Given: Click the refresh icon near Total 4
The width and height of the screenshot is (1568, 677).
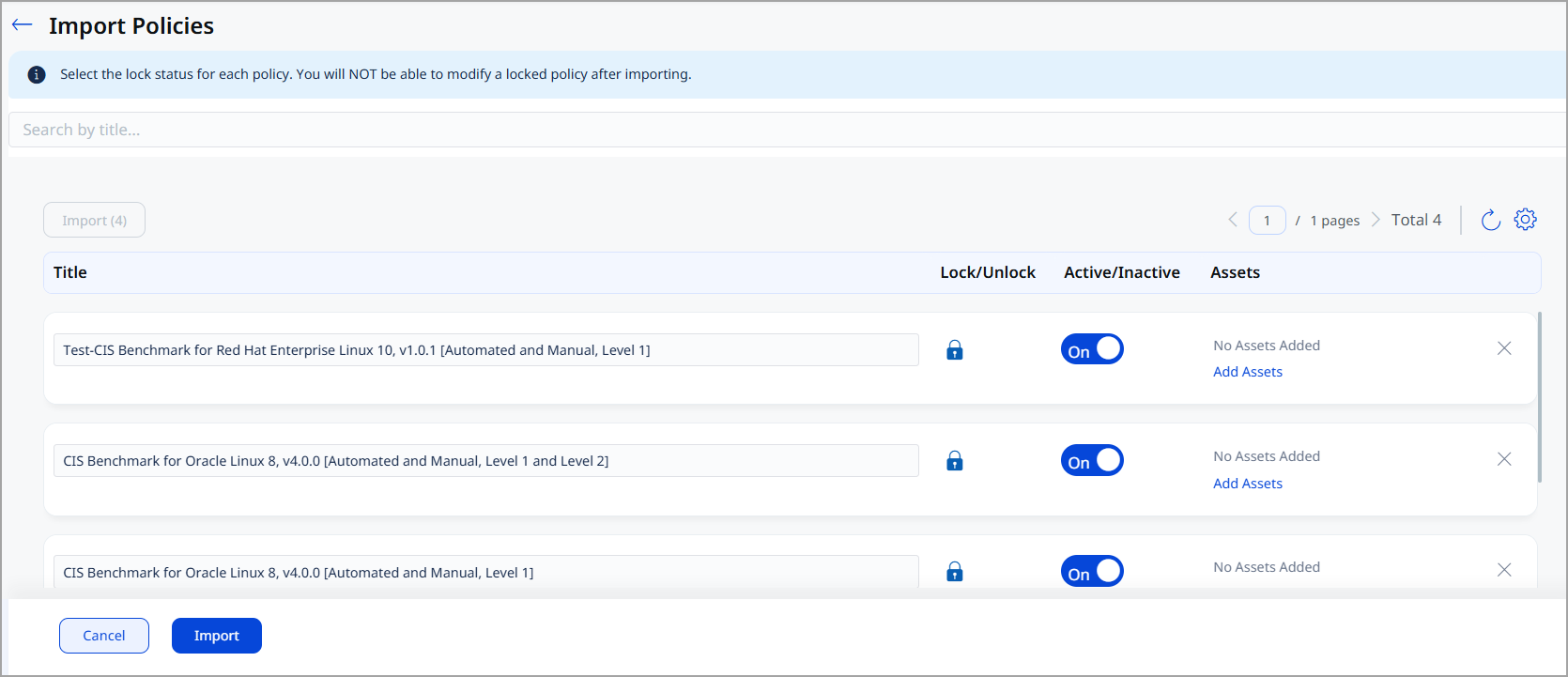Looking at the screenshot, I should [1491, 220].
